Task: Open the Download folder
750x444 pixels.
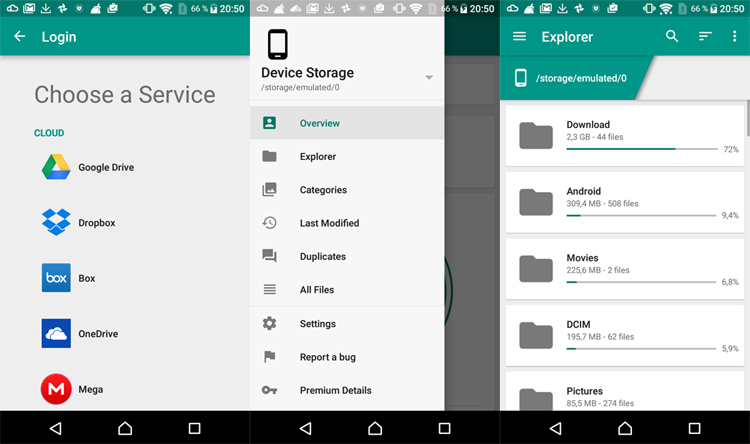Action: point(625,135)
